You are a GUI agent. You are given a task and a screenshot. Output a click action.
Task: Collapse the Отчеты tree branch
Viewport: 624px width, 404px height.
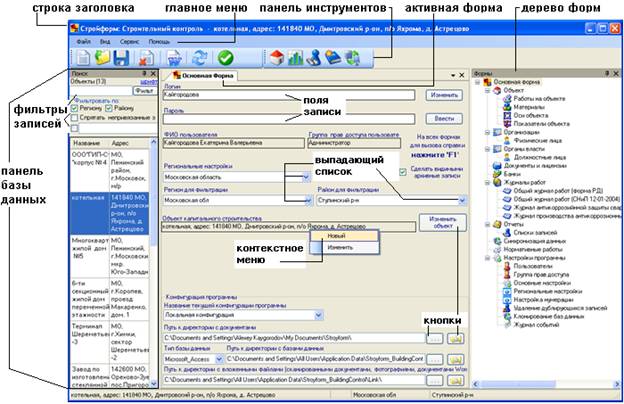[x=487, y=224]
